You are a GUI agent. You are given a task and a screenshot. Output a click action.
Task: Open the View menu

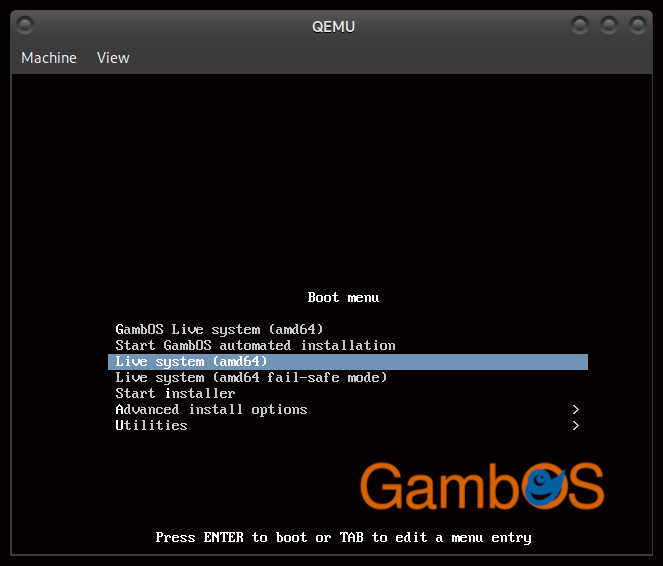tap(113, 58)
